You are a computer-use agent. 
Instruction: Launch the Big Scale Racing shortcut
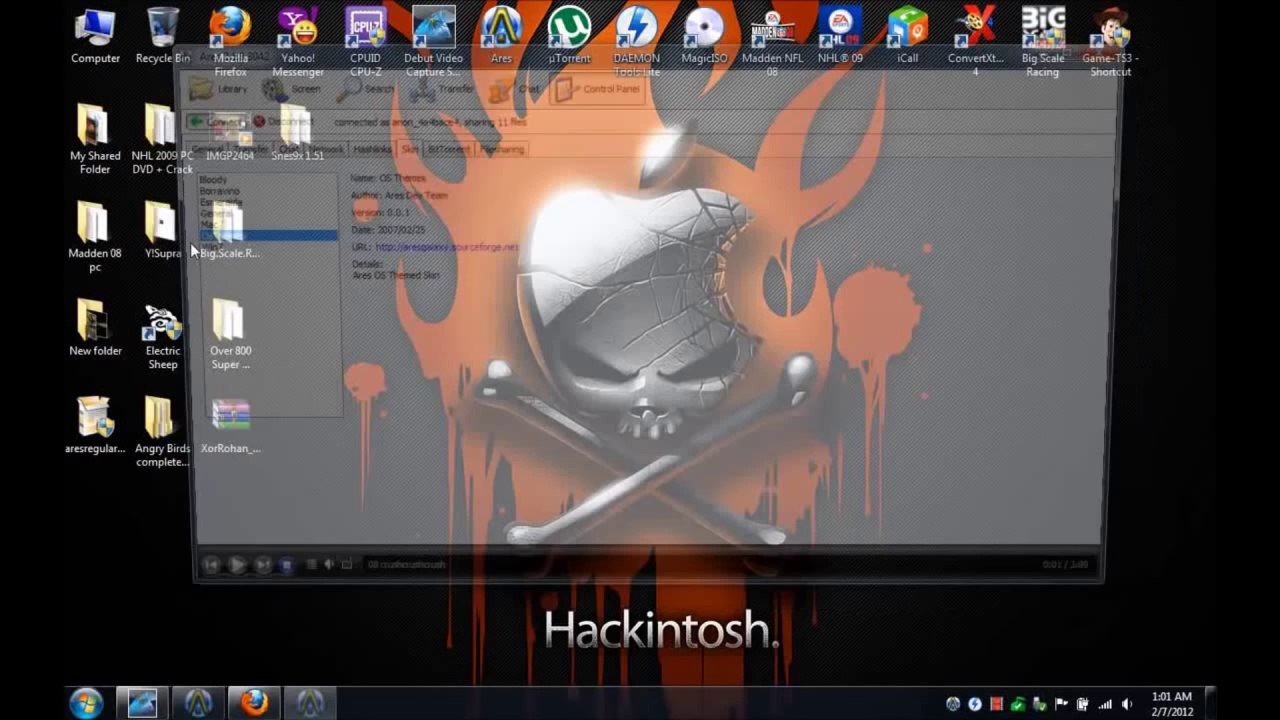click(x=1043, y=42)
